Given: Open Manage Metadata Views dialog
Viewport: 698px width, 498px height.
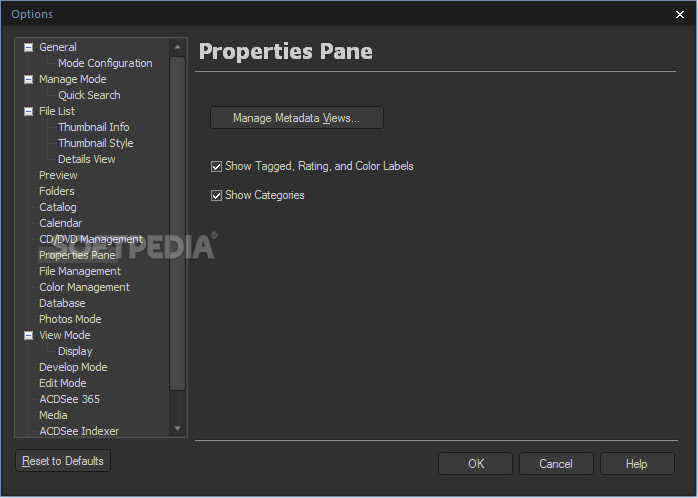Looking at the screenshot, I should click(x=296, y=117).
